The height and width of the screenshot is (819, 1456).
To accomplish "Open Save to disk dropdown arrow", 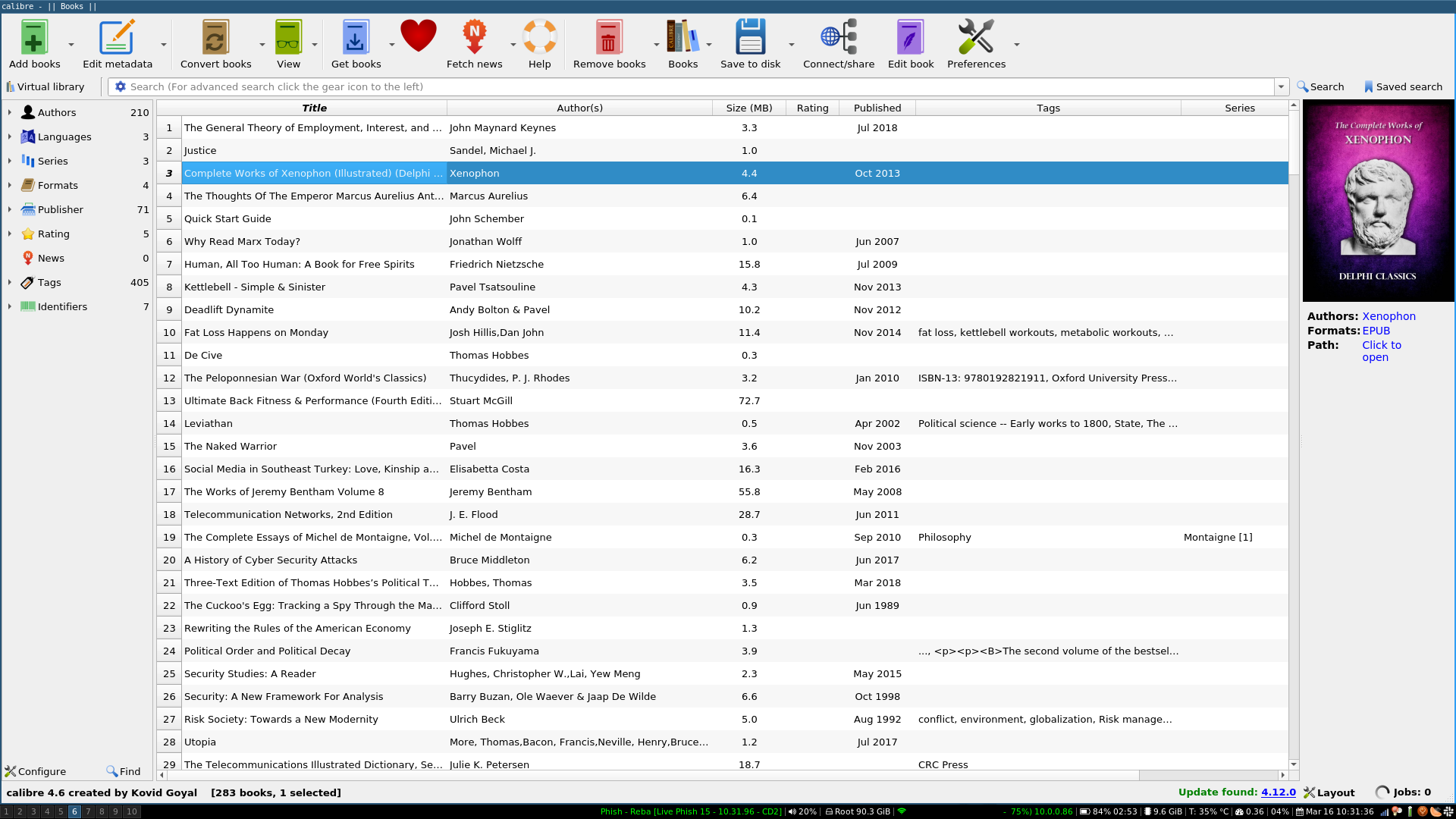I will click(792, 45).
